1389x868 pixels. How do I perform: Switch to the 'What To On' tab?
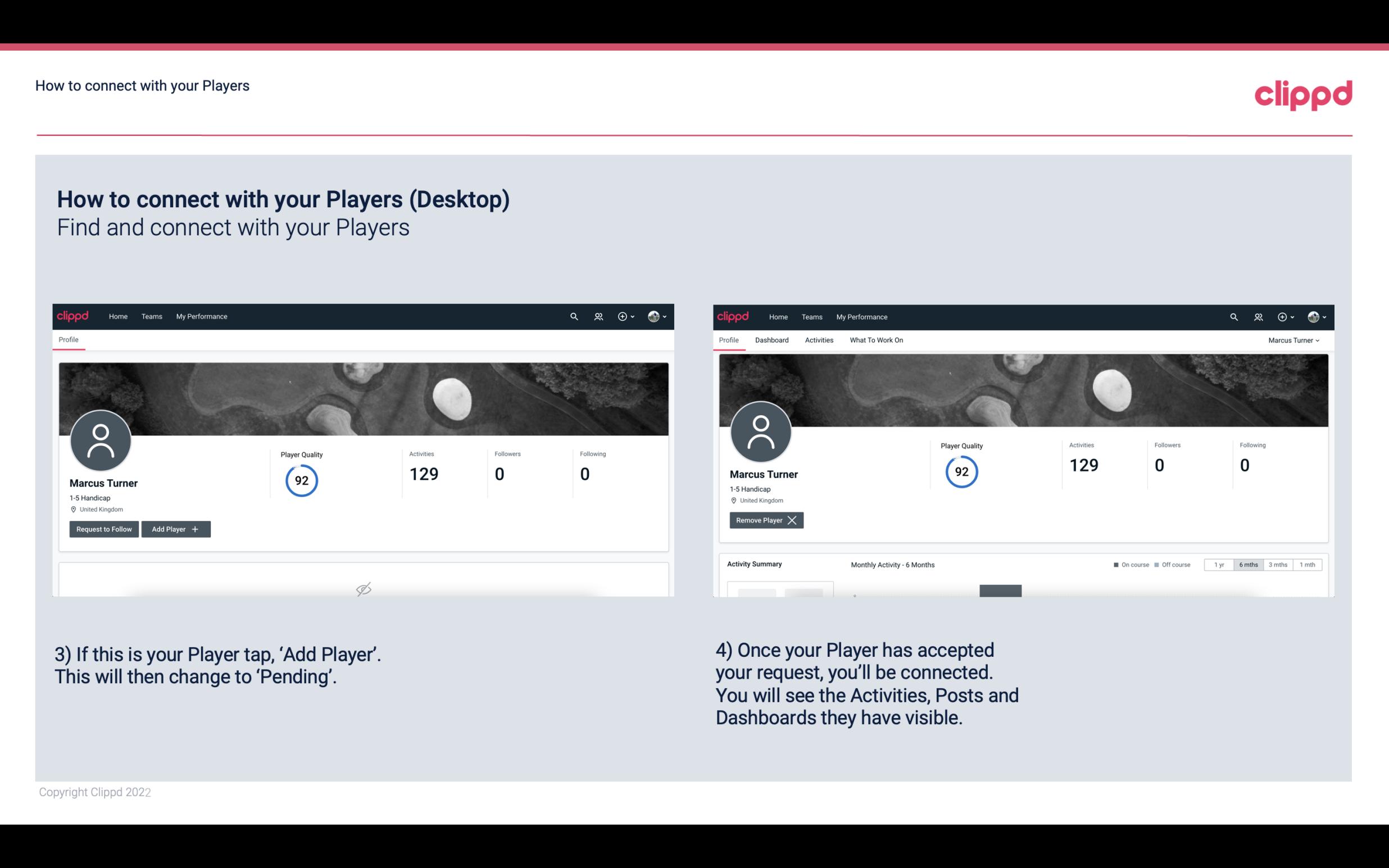coord(876,340)
